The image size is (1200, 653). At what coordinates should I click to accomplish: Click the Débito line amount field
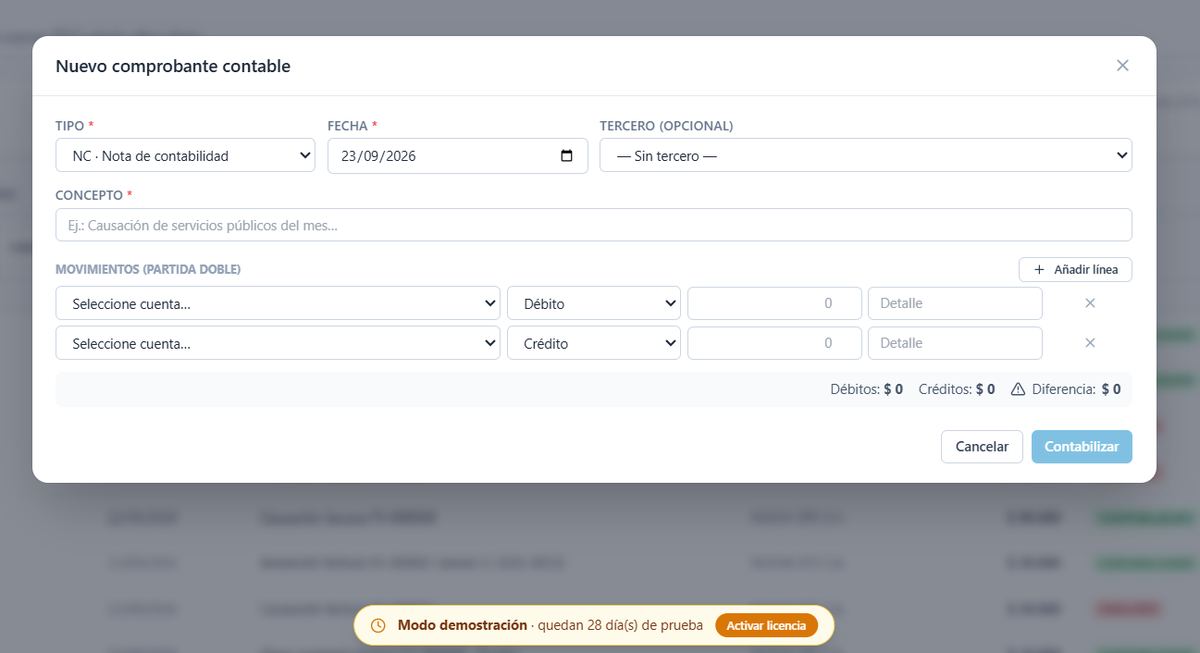pyautogui.click(x=774, y=303)
